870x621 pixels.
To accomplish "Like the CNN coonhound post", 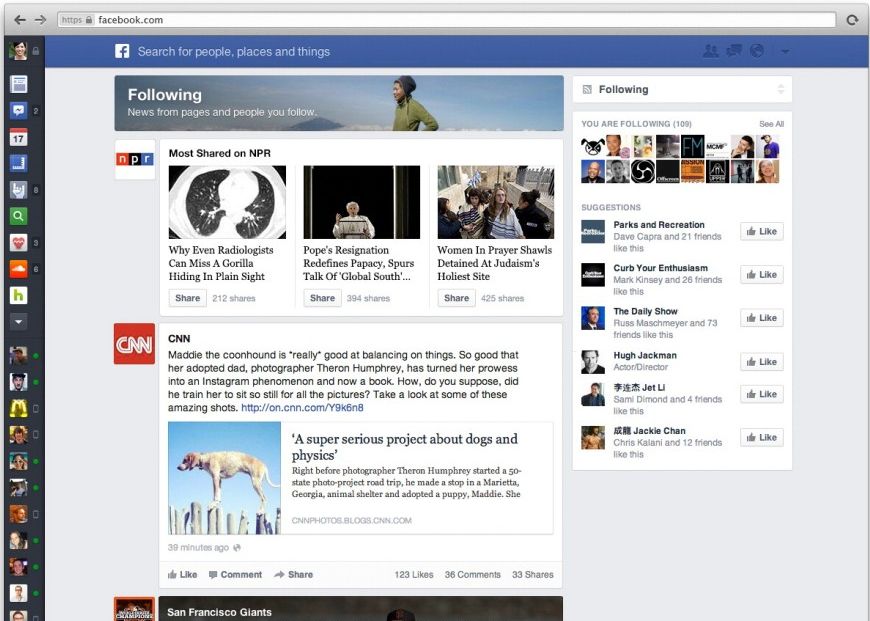I will coord(183,575).
